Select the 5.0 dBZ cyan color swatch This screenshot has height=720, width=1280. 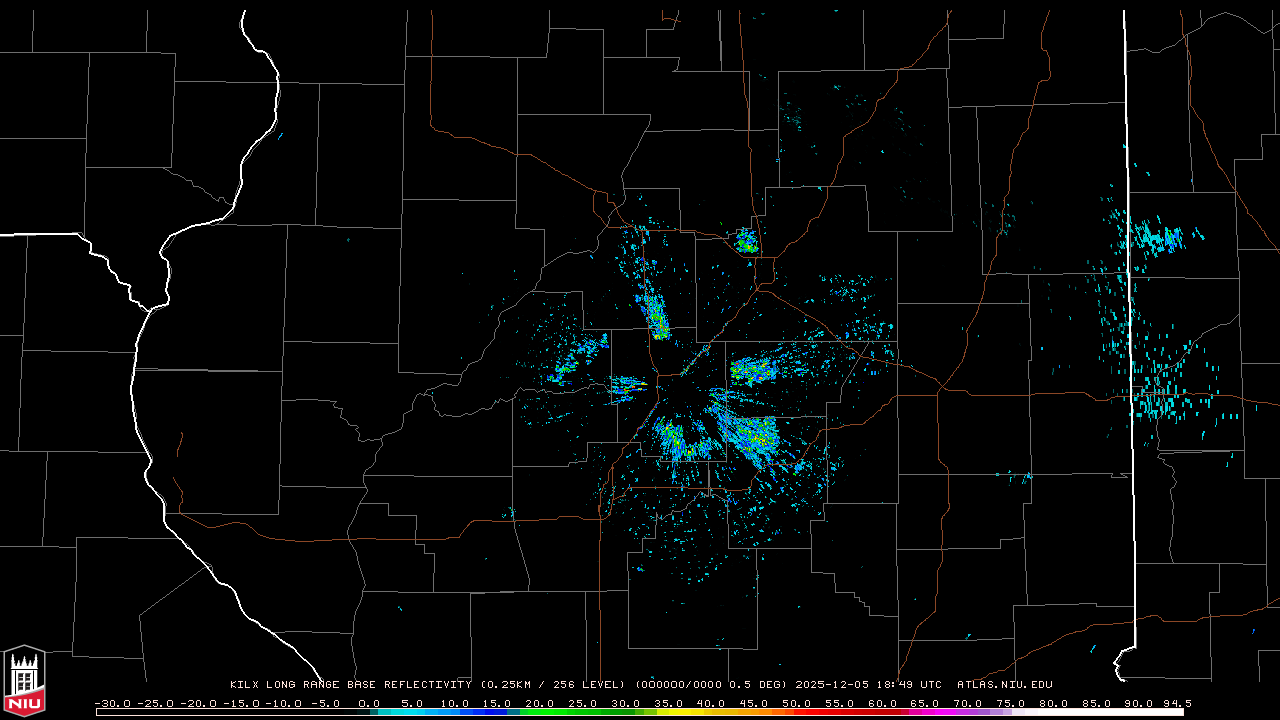[x=412, y=712]
